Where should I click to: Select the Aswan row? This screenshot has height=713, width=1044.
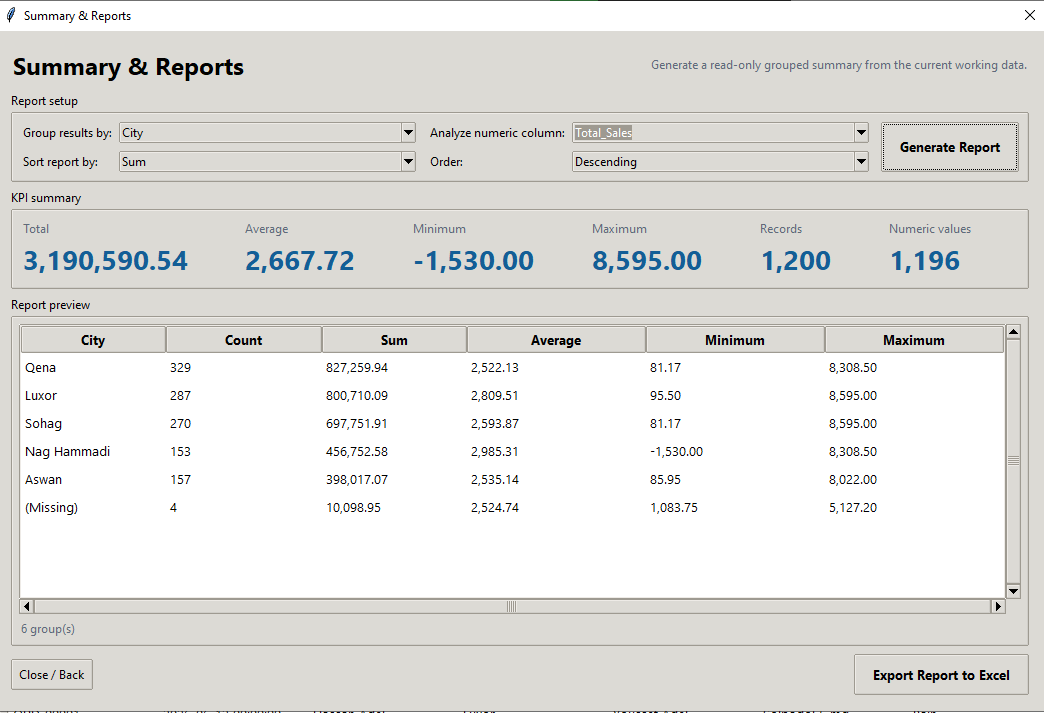point(512,479)
